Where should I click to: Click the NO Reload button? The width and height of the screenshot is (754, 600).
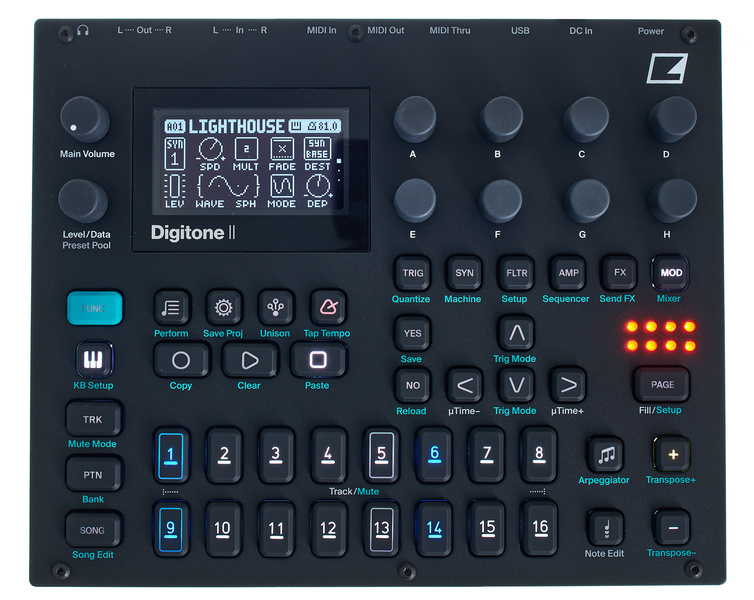tap(413, 385)
